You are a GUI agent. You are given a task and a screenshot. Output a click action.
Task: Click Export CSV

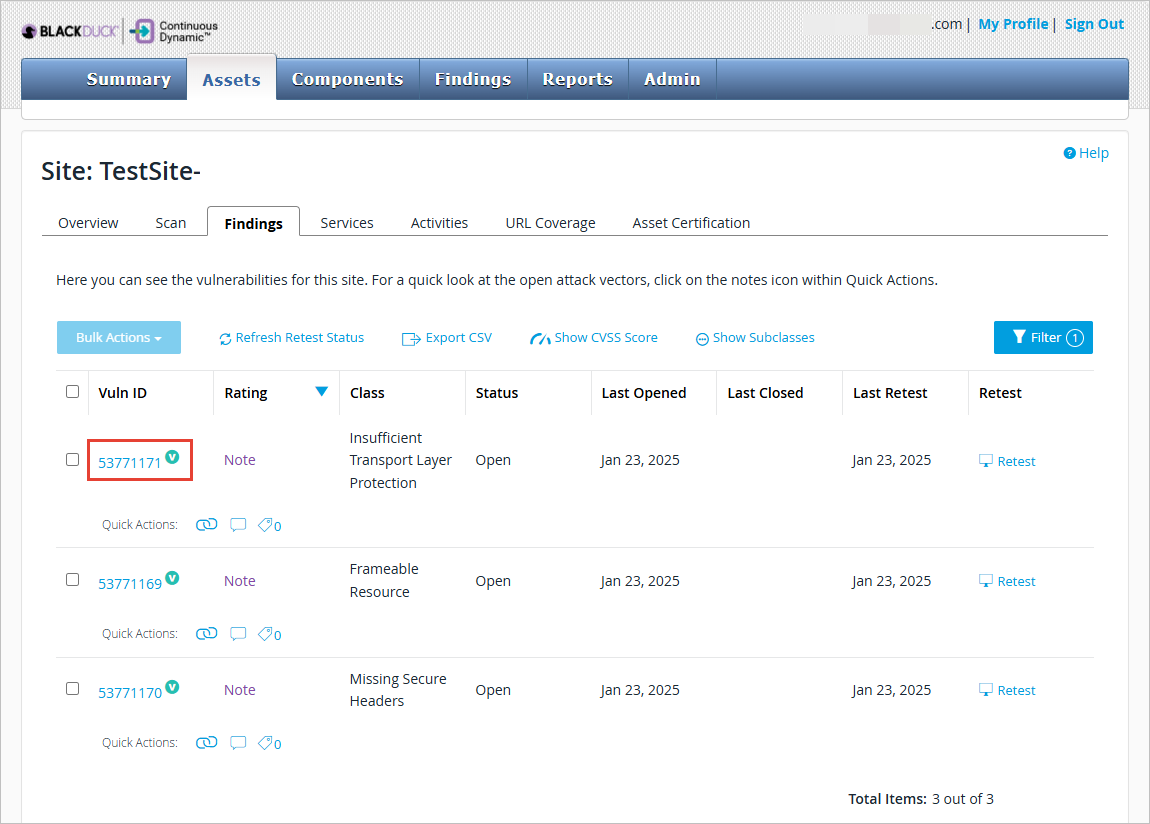click(x=447, y=338)
